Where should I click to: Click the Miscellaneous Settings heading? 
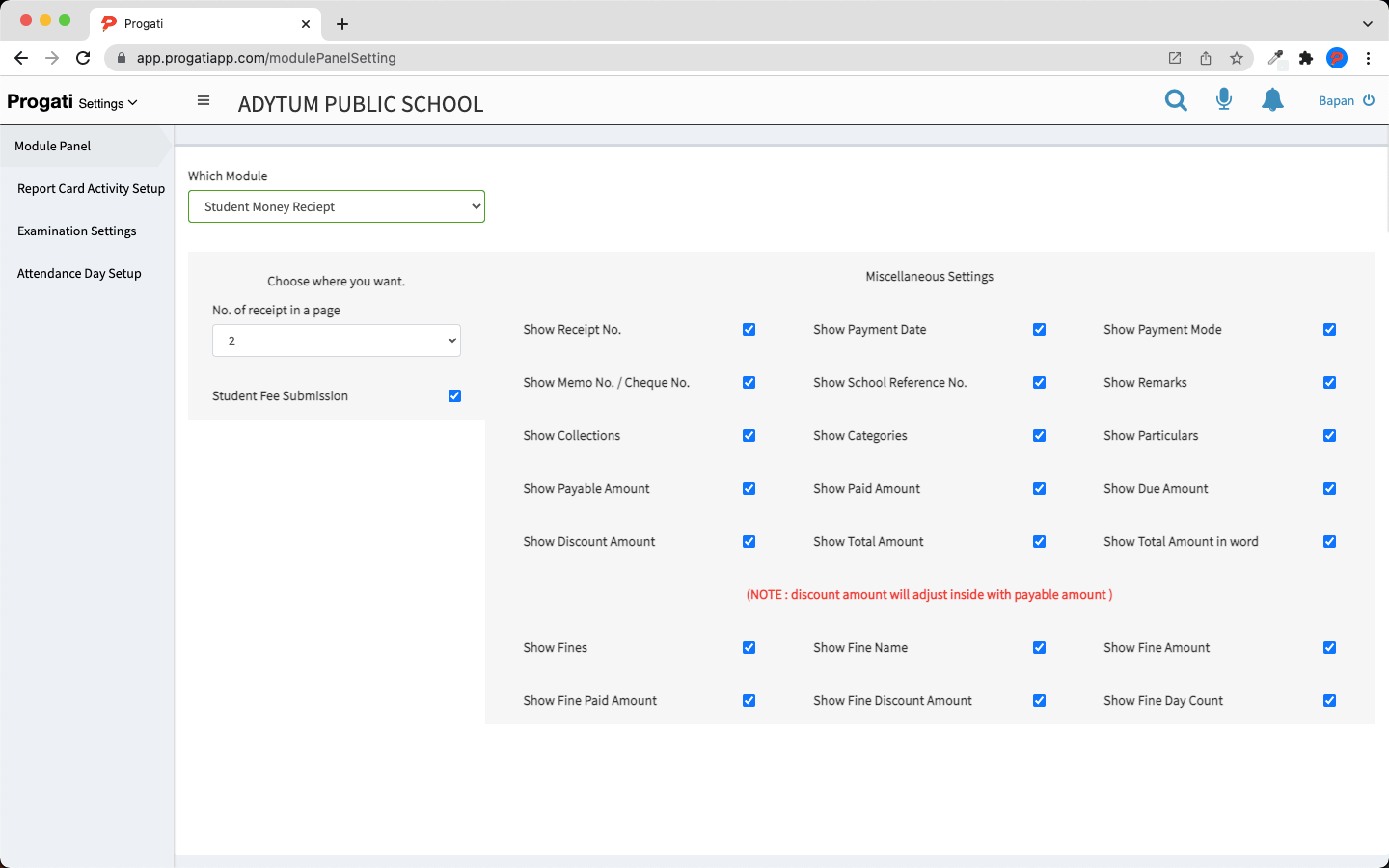930,276
